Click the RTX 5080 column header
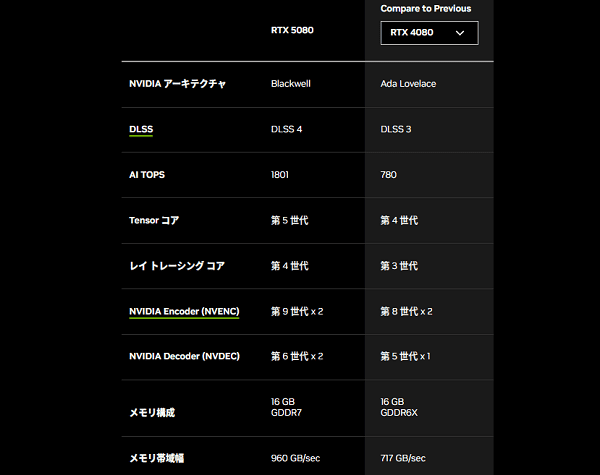This screenshot has height=475, width=600. click(292, 30)
